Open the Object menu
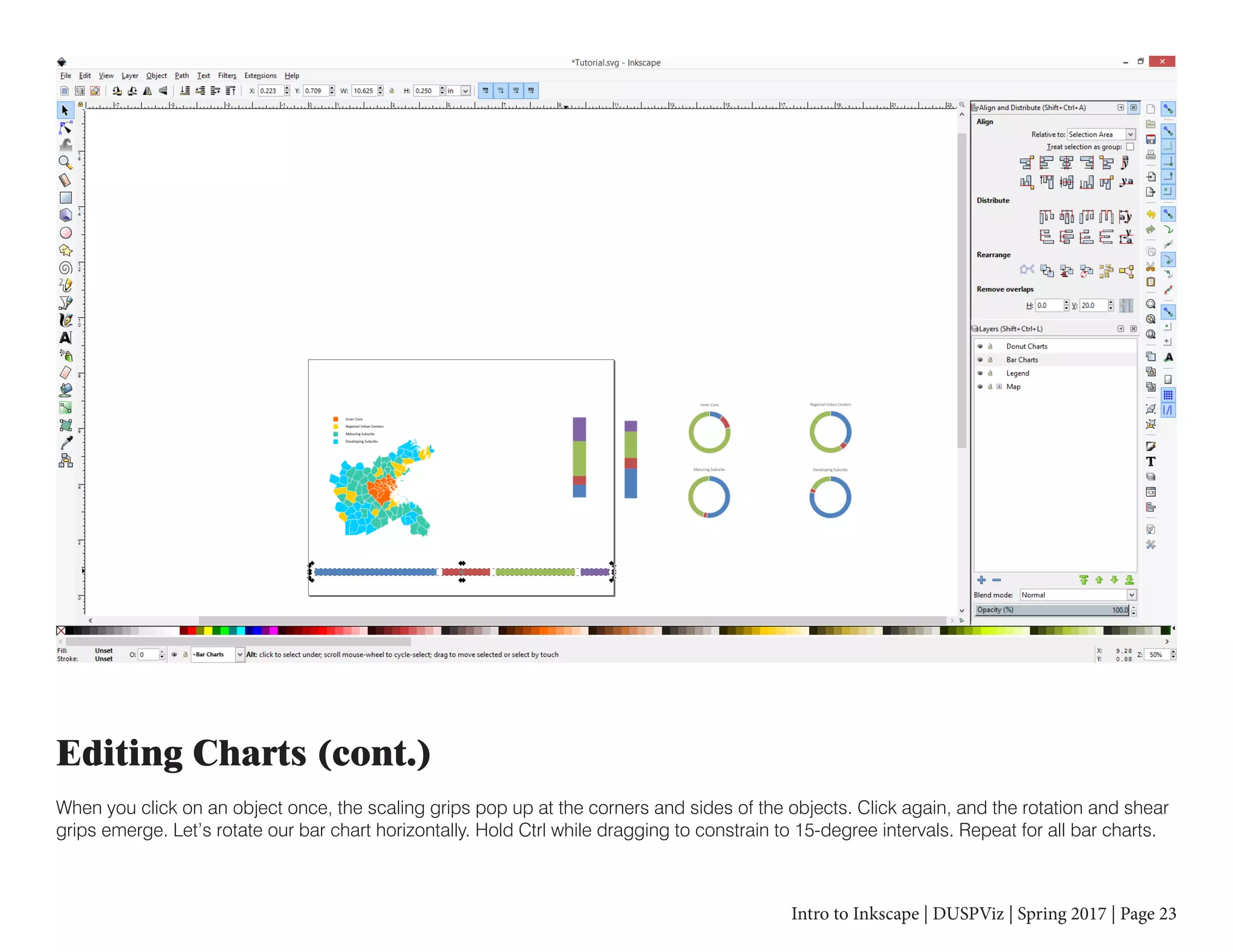Screen dimensions: 1233x952 157,76
